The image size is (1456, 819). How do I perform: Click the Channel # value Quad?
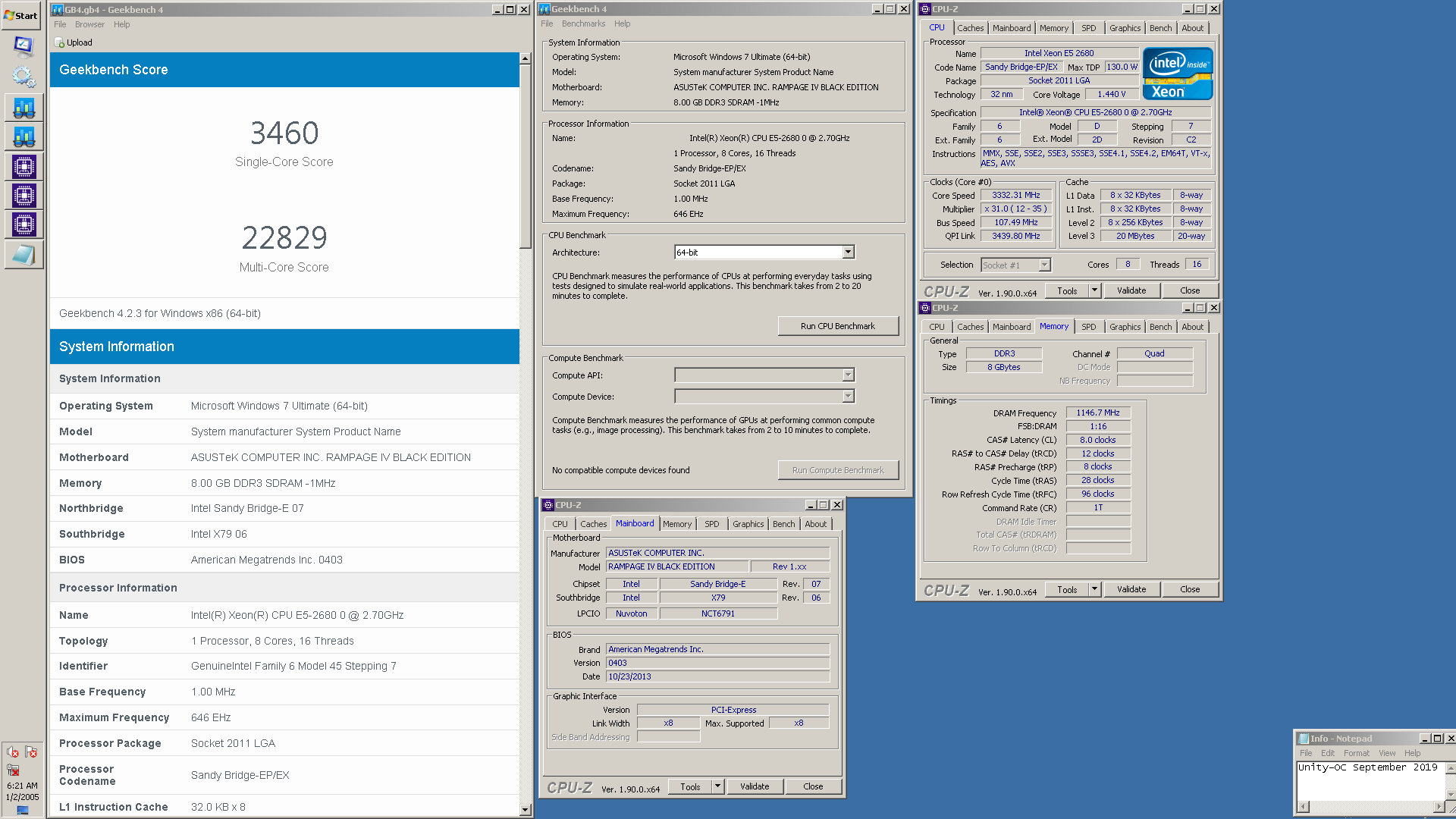click(x=1154, y=354)
